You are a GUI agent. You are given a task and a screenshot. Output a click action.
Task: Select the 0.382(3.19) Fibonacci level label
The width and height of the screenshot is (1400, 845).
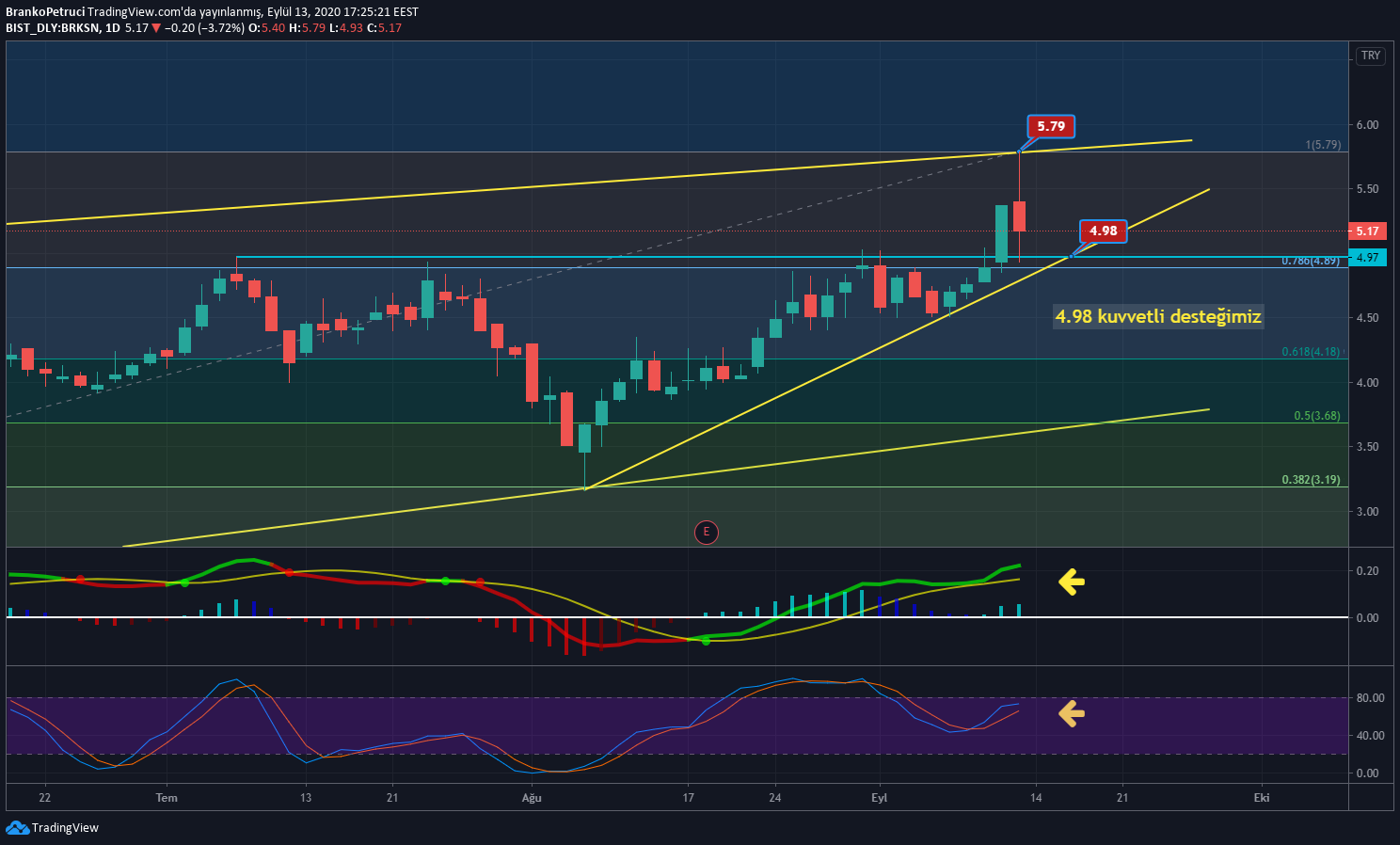point(1311,480)
